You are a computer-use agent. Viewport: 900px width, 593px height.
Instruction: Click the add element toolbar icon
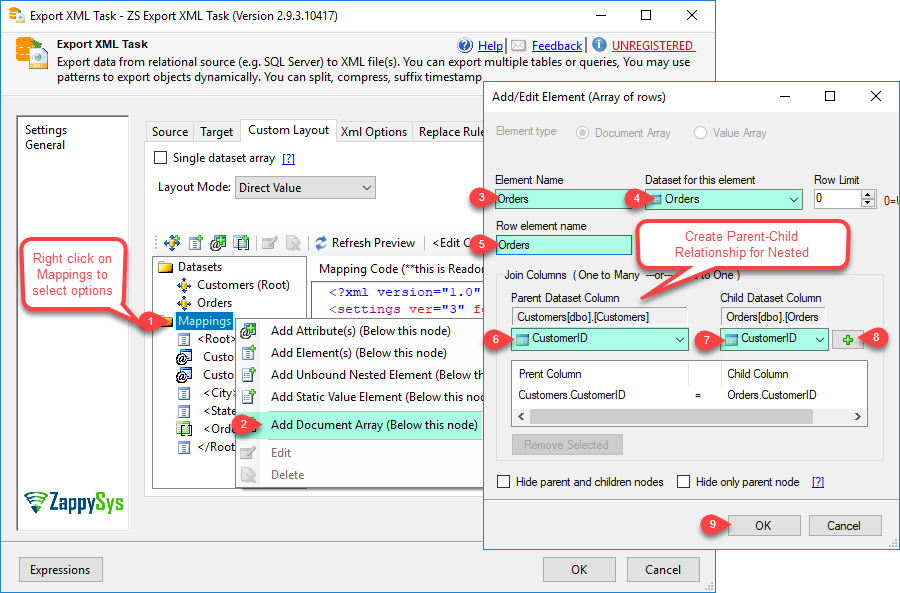pos(196,243)
